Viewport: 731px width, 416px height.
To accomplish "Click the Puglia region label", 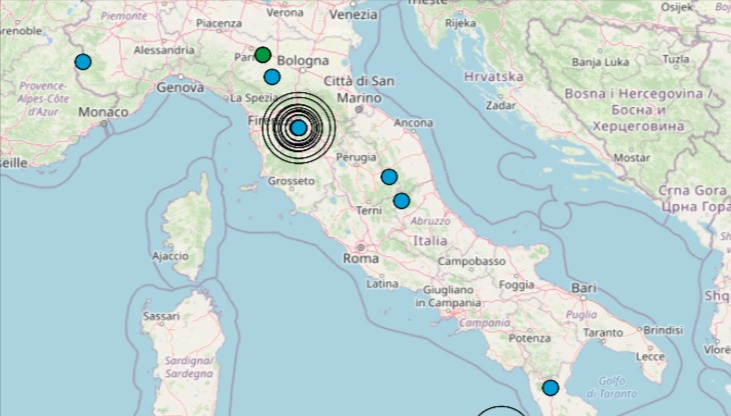I will coord(581,315).
